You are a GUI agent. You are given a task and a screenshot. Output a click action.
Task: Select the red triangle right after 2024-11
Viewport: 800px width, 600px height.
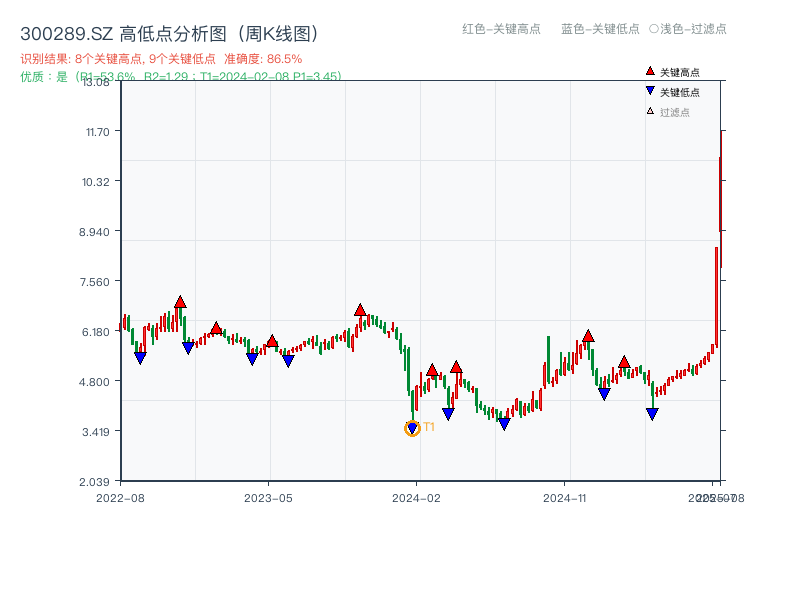(588, 336)
